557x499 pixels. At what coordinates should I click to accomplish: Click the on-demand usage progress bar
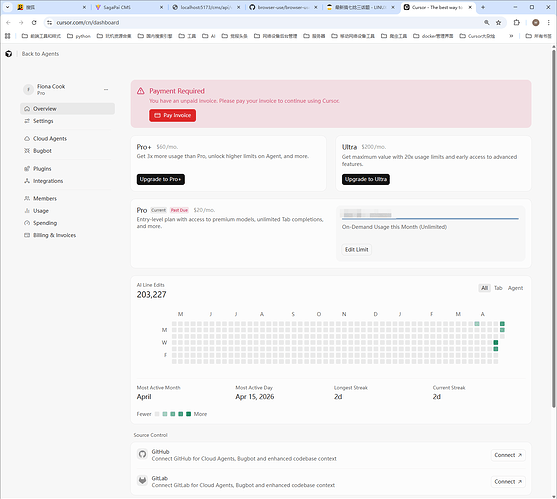tap(430, 219)
